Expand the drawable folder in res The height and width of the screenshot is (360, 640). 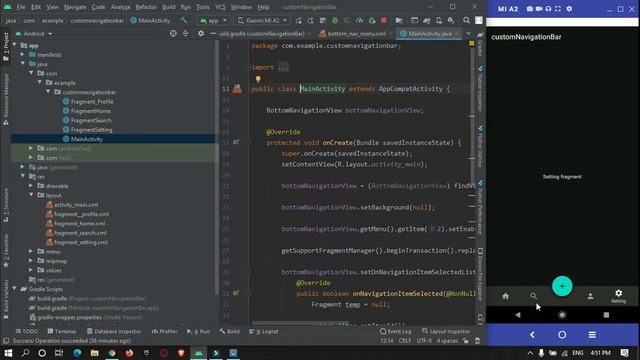point(31,186)
